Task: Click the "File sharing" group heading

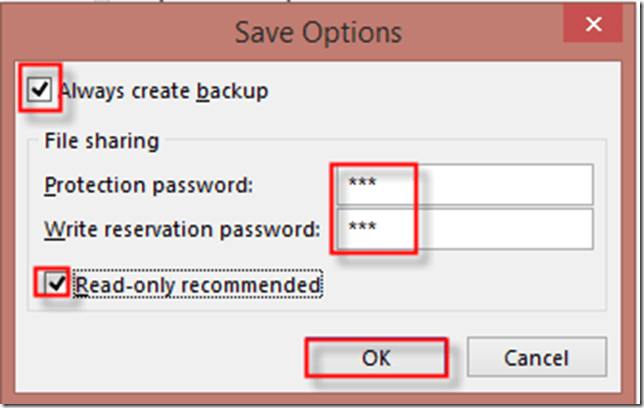Action: [x=100, y=141]
